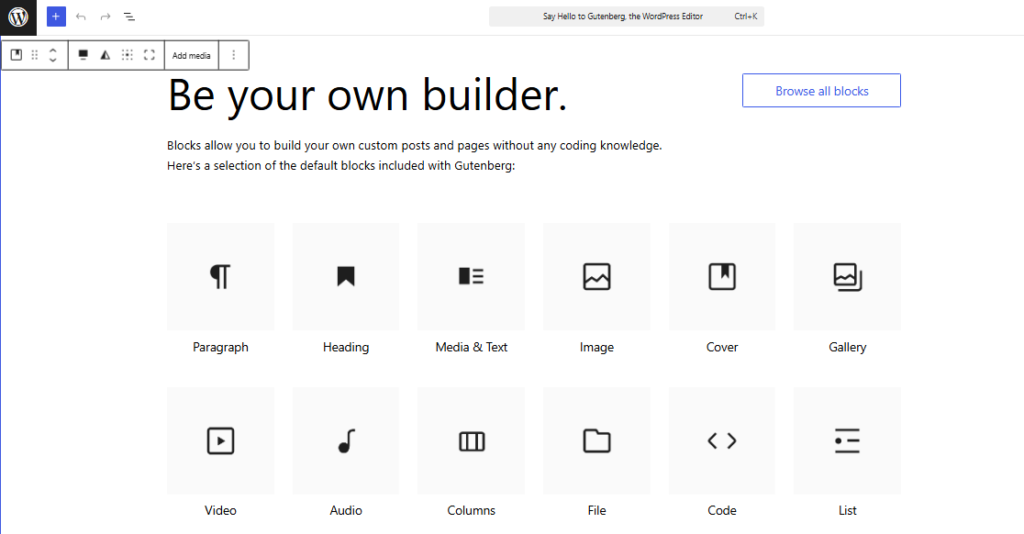Open the document overview list view
1024x534 pixels.
click(x=129, y=17)
